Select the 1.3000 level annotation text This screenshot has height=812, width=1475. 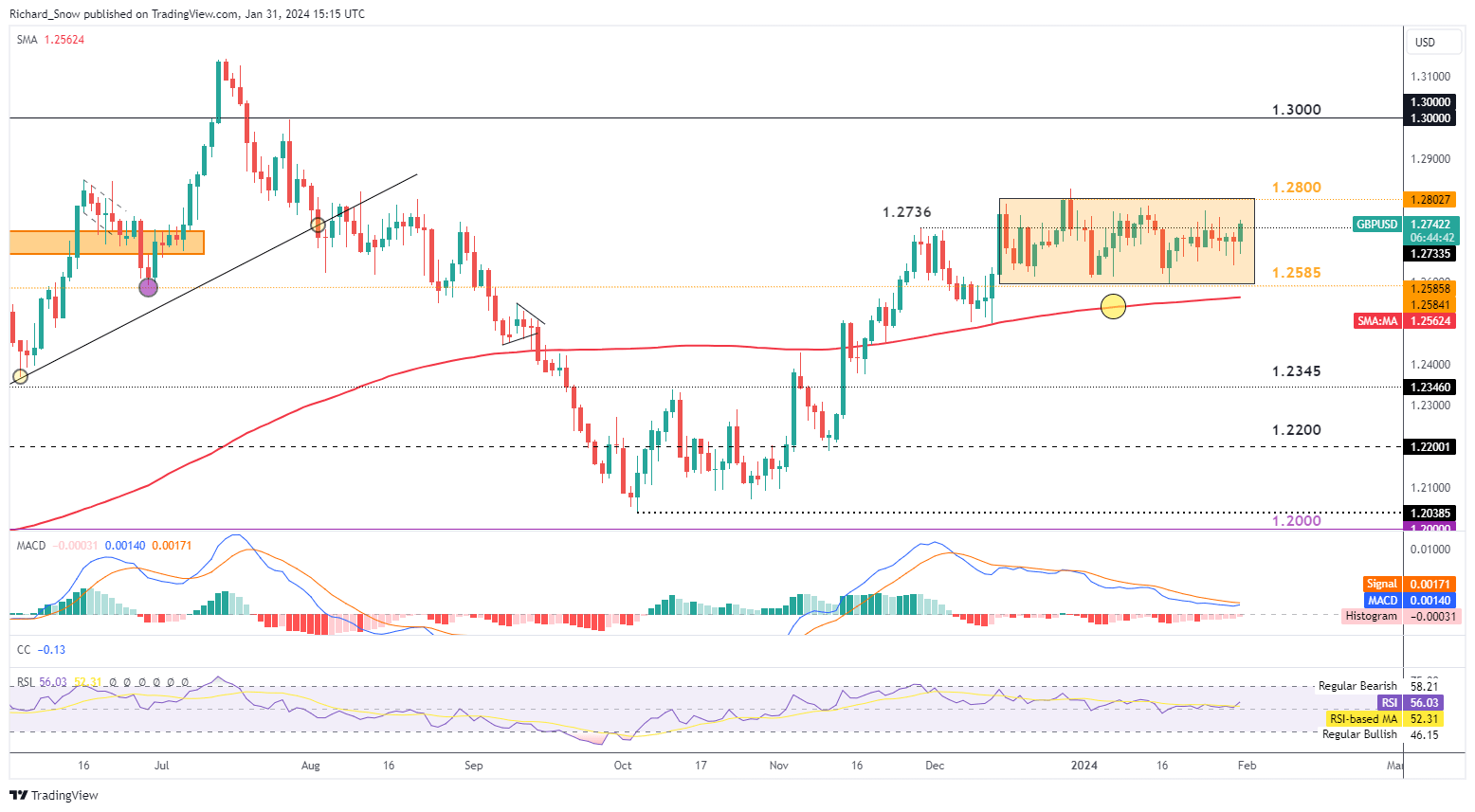coord(1296,110)
